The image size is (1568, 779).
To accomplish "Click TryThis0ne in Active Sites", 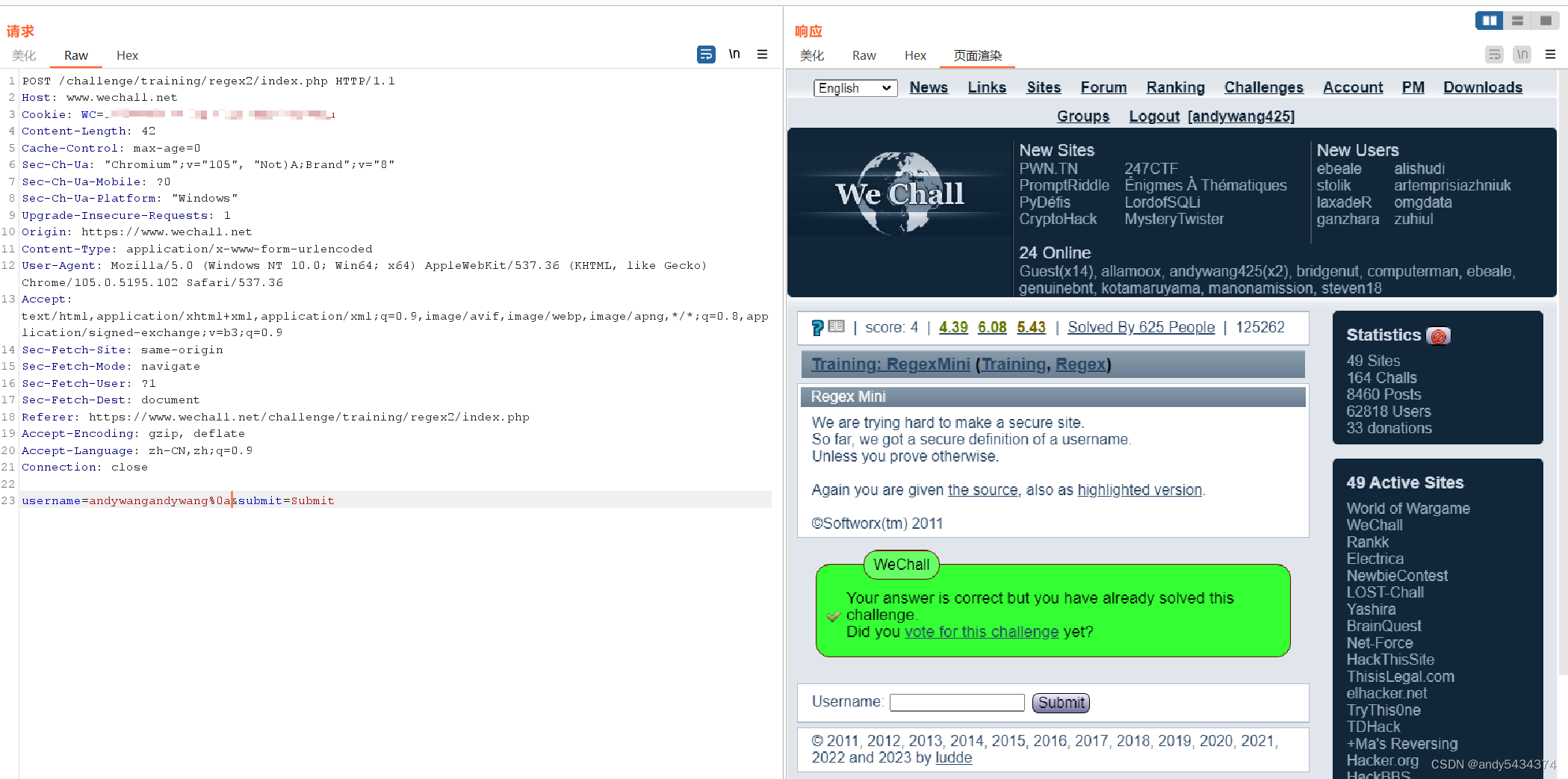I will pyautogui.click(x=1383, y=710).
